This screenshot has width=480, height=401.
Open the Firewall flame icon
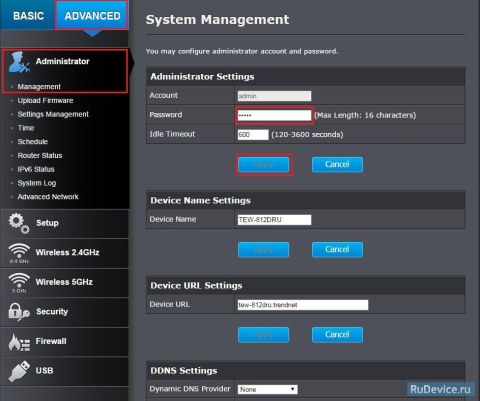click(x=19, y=342)
